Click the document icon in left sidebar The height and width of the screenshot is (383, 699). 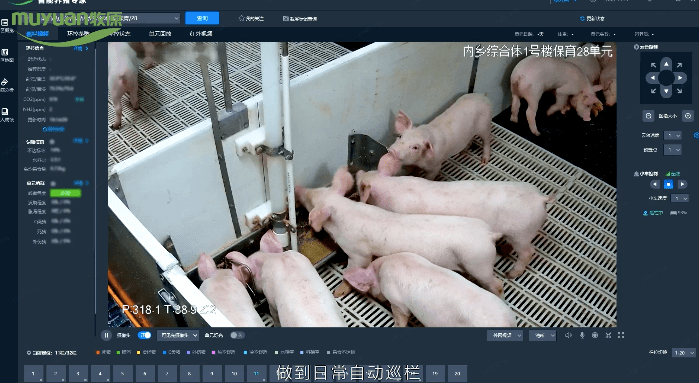coord(5,111)
